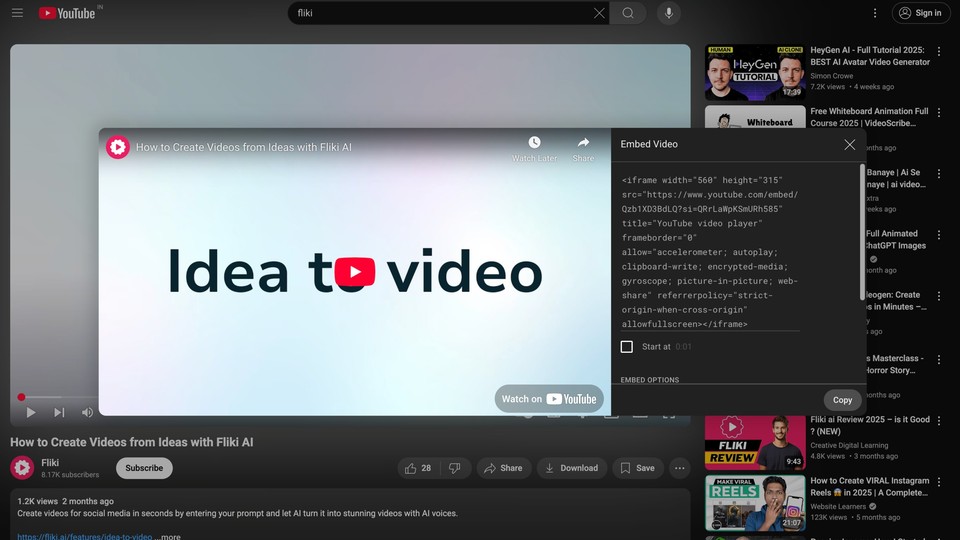Open options for Masterclass Horror Story video

(939, 360)
